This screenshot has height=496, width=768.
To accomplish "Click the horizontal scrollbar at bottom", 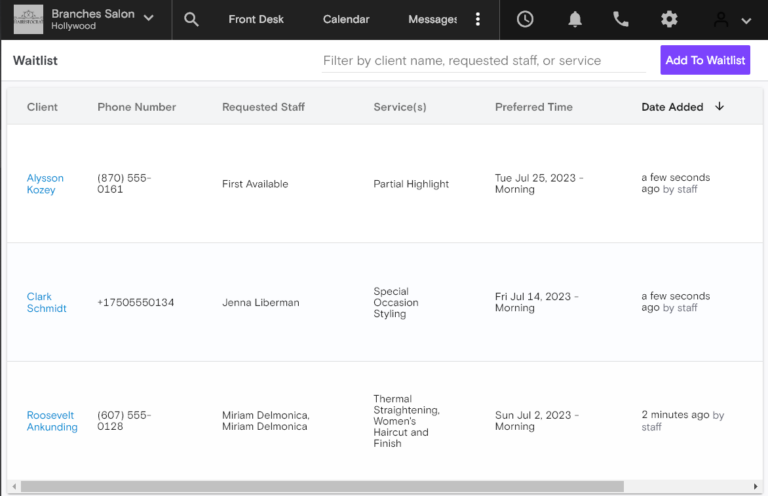I will pos(320,487).
